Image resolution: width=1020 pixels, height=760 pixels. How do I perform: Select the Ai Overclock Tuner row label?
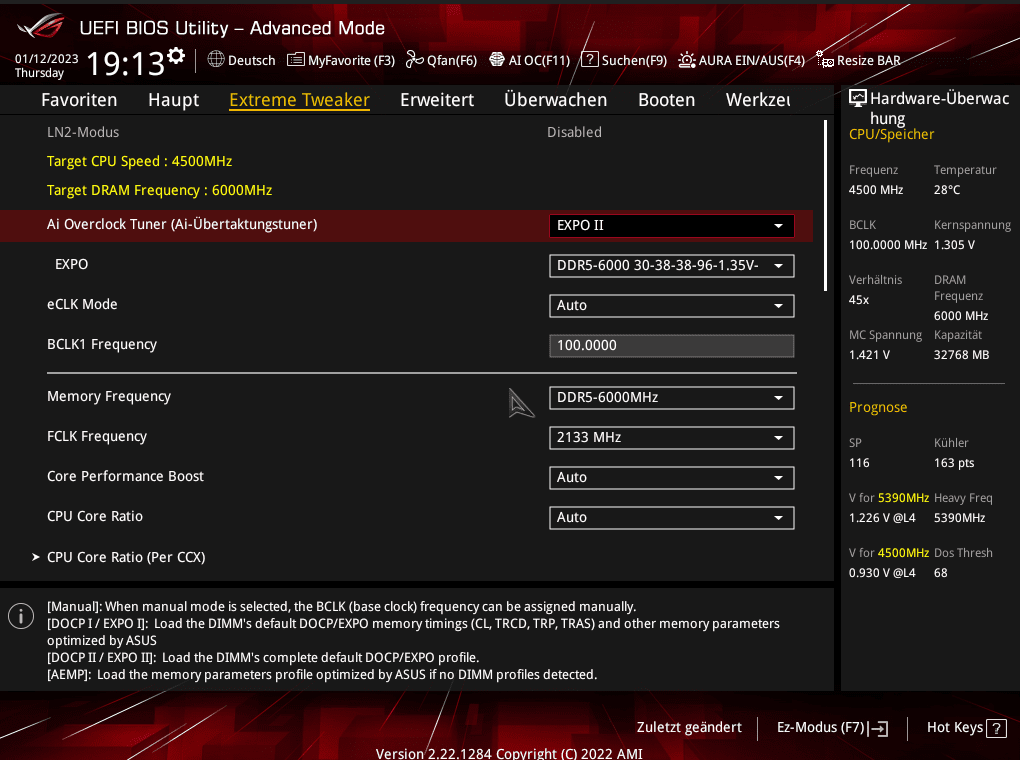(x=182, y=224)
